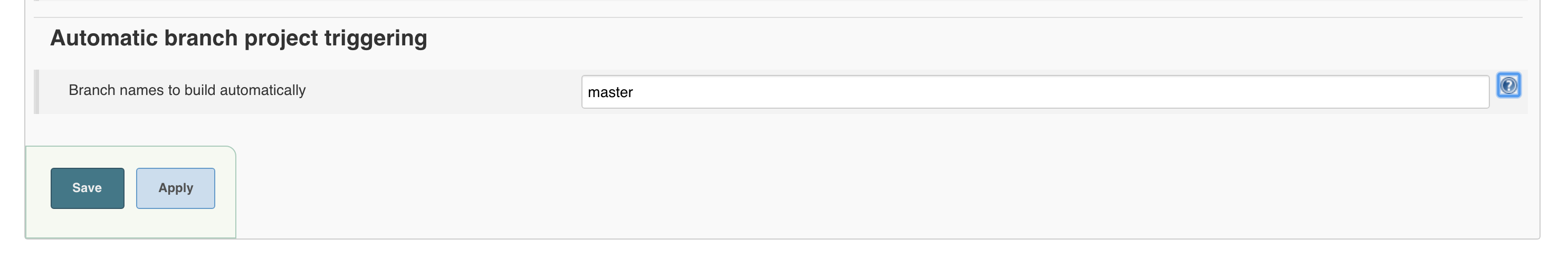
Task: Click the highlighted Branch names settings row
Action: click(781, 92)
